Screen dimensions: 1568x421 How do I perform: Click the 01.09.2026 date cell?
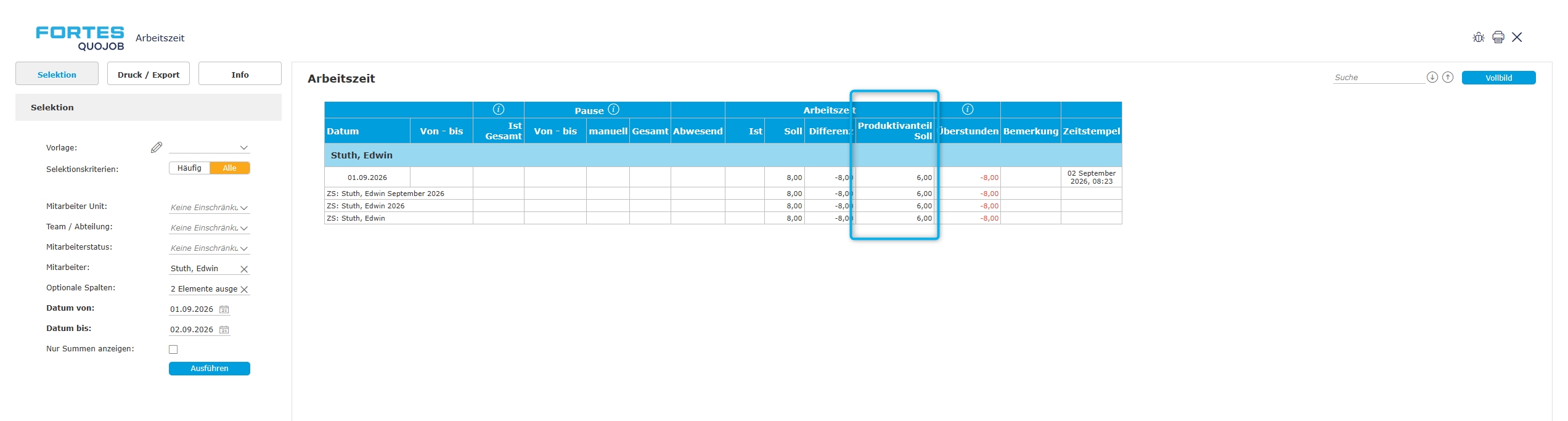[x=367, y=178]
